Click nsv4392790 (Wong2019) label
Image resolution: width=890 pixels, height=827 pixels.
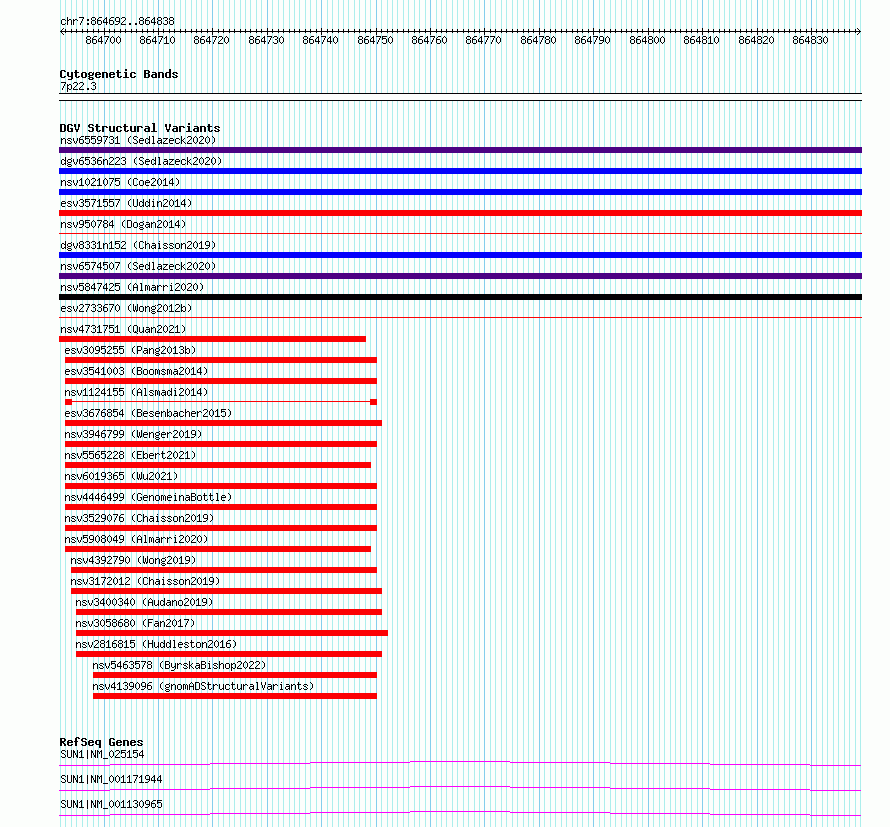point(133,560)
